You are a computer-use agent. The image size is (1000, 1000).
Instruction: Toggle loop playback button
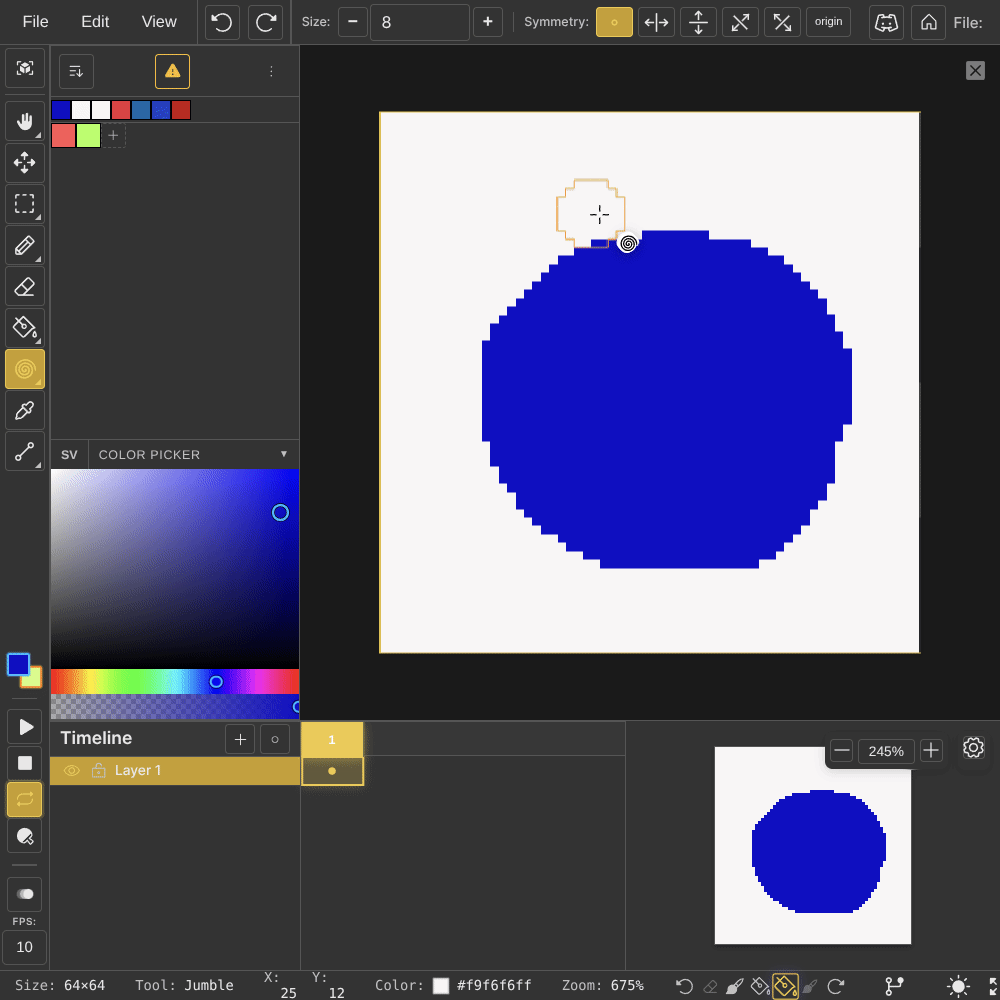pos(25,799)
